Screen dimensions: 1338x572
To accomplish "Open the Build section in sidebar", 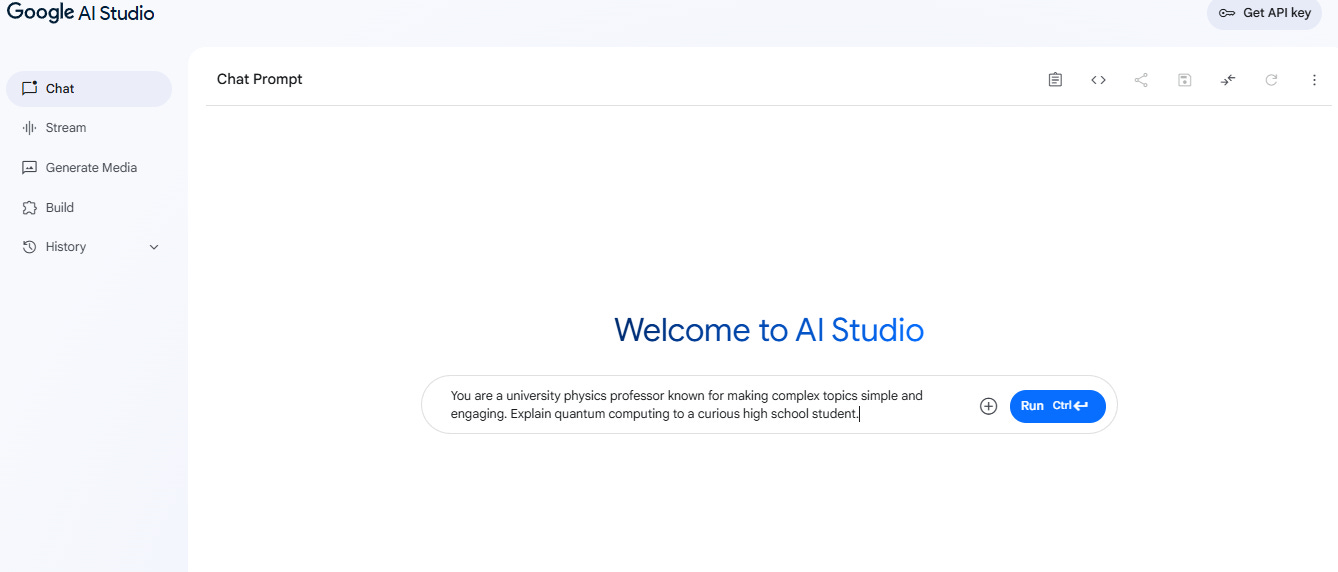I will (89, 208).
